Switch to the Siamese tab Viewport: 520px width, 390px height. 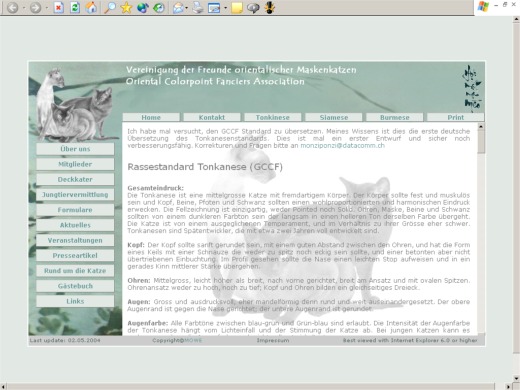click(334, 117)
